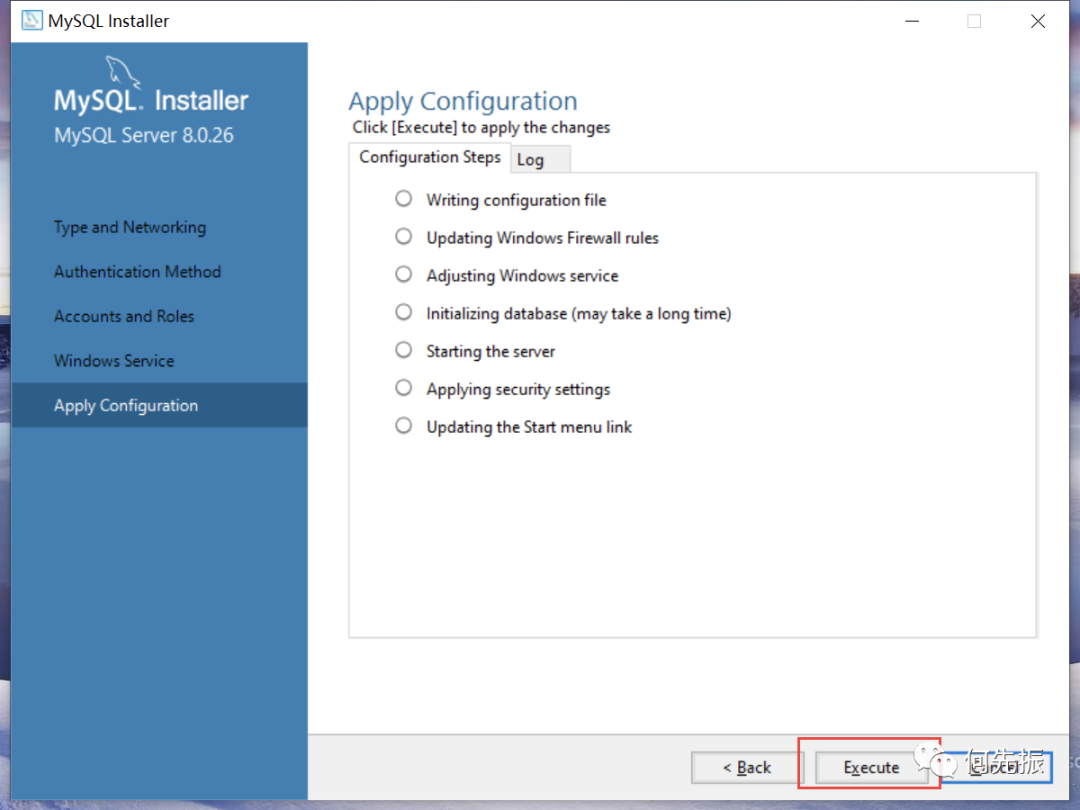Select the Configuration Steps tab

[430, 158]
